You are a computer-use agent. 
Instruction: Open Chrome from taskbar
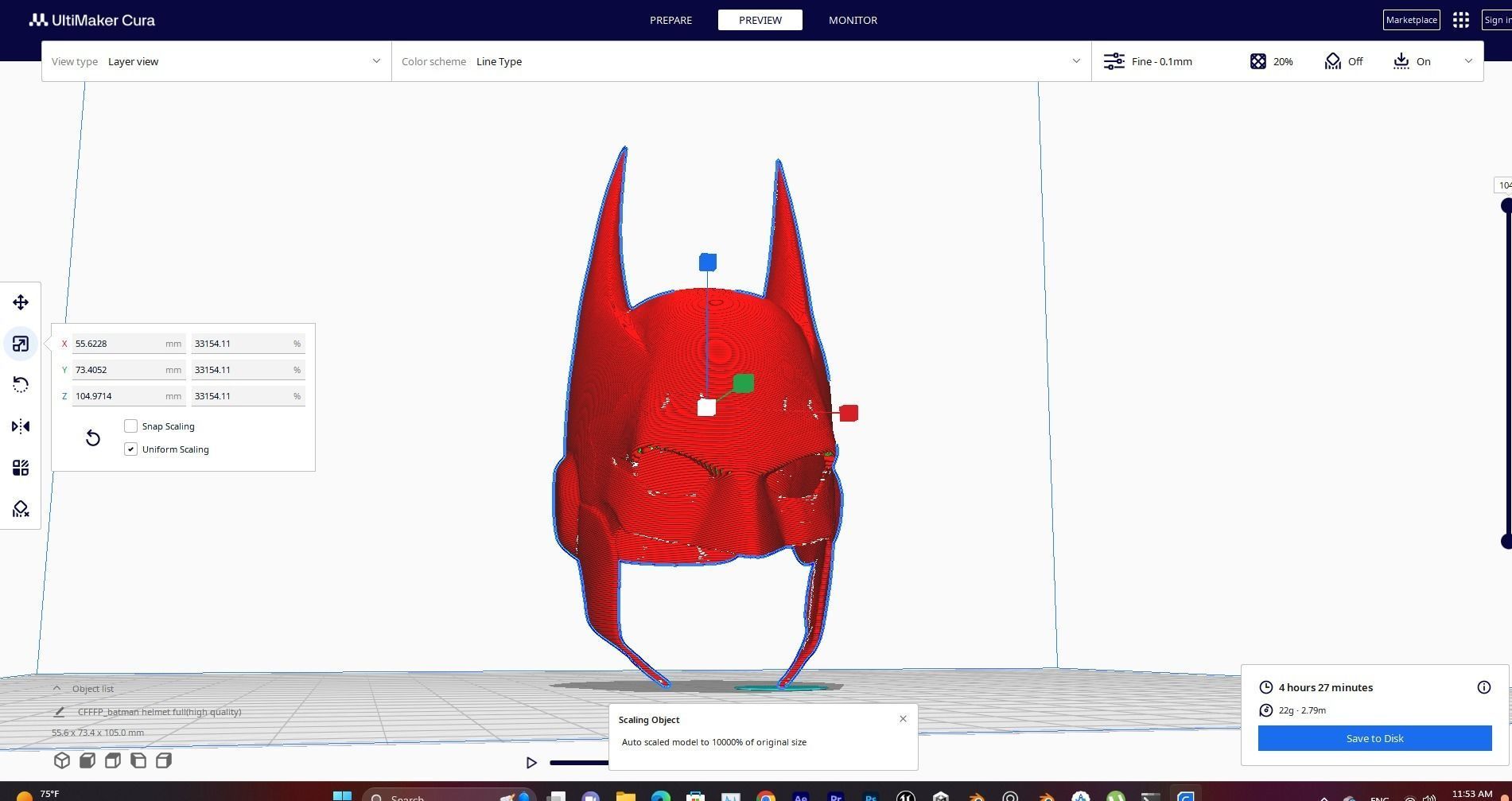765,796
